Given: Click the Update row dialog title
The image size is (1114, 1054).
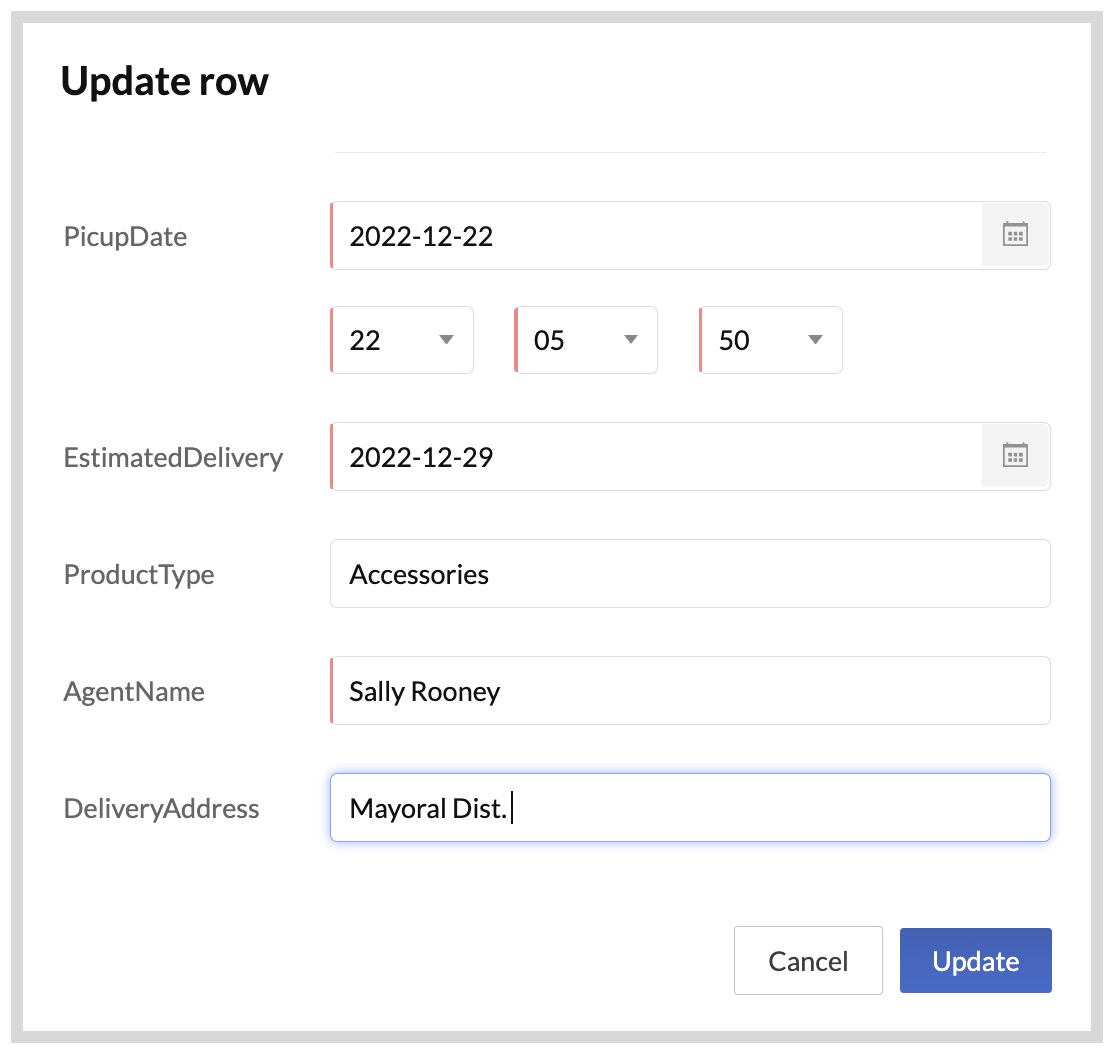Looking at the screenshot, I should 165,80.
